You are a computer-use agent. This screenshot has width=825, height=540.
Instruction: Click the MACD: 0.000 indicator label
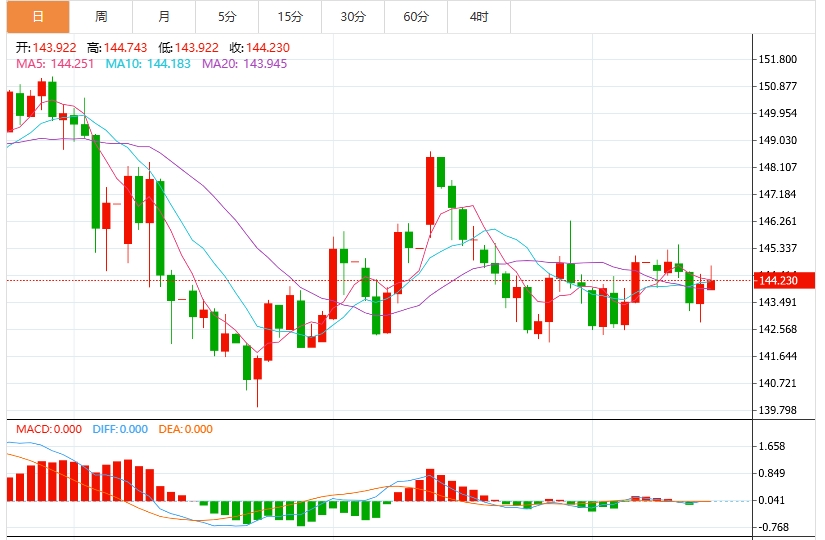49,429
